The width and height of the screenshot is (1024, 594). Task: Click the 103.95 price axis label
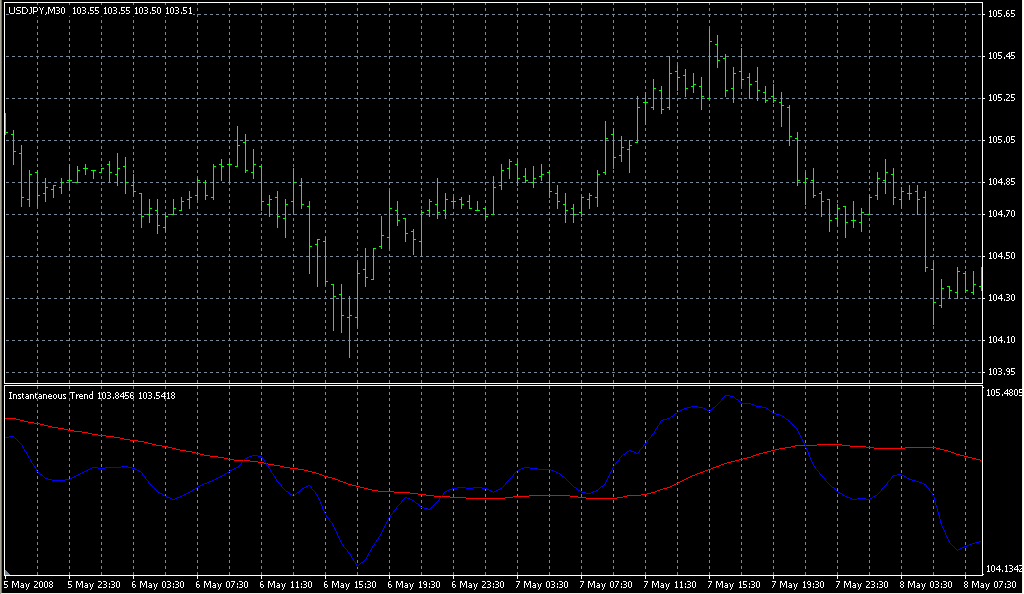1001,372
